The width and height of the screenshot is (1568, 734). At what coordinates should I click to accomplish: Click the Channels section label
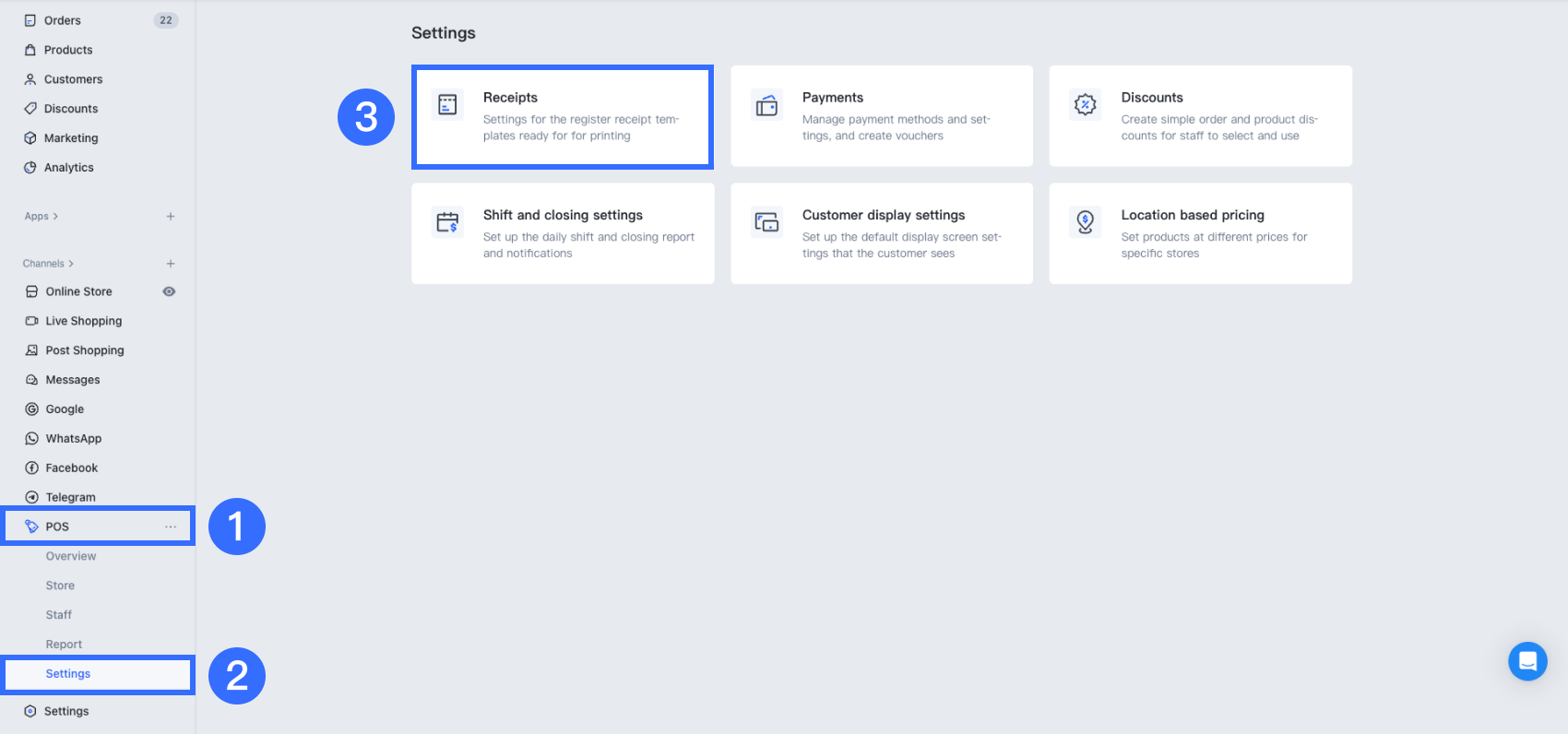[x=43, y=264]
